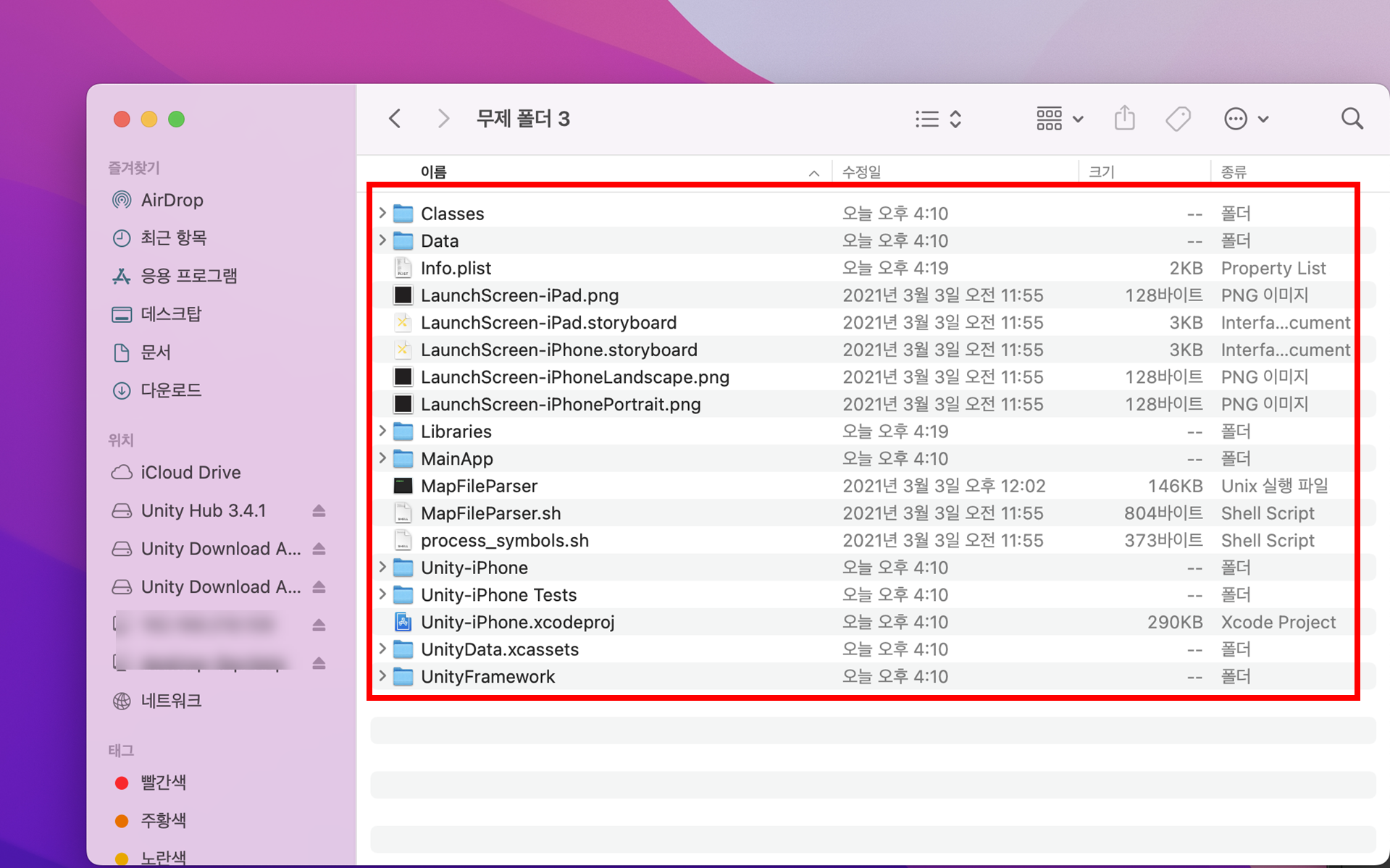1390x868 pixels.
Task: Expand the Libraries folder
Action: point(382,431)
